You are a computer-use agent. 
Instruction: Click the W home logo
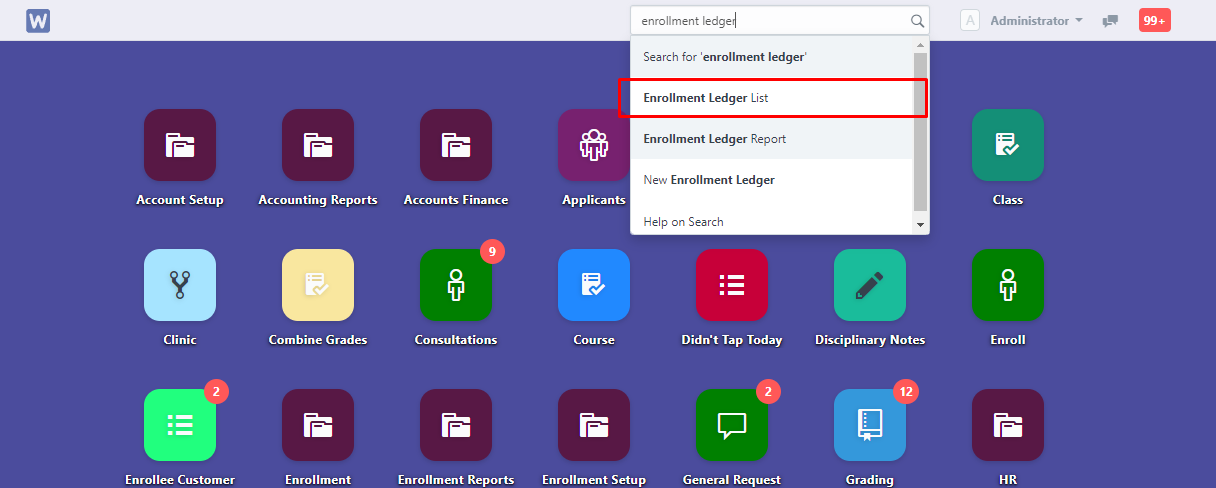(38, 20)
